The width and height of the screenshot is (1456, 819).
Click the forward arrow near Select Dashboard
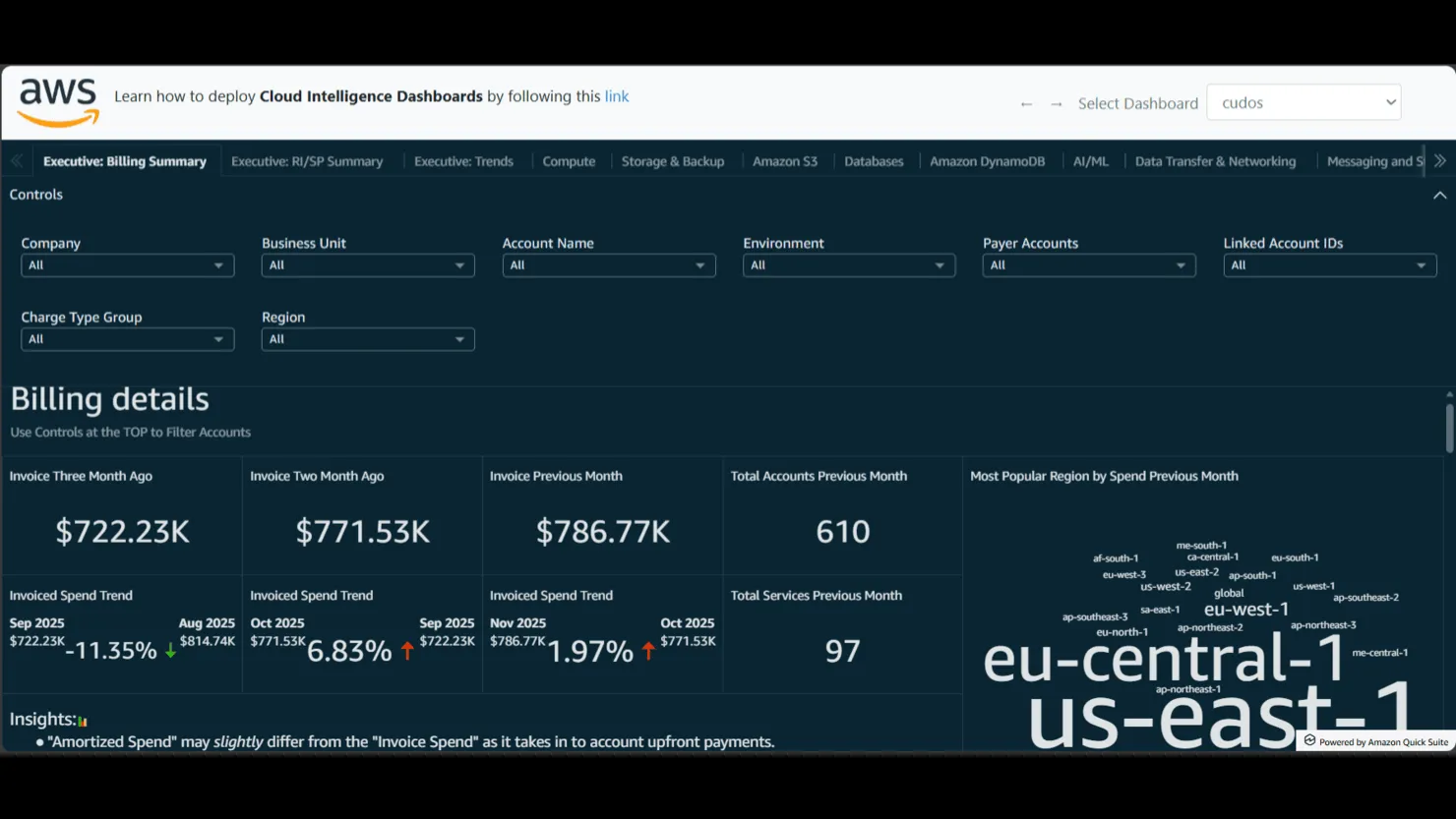pyautogui.click(x=1056, y=104)
